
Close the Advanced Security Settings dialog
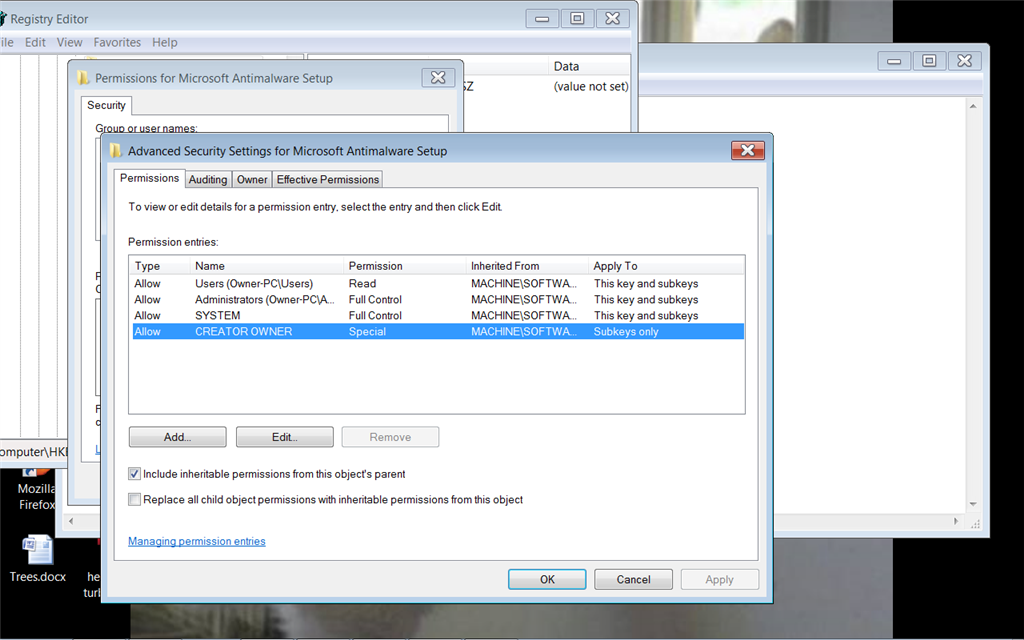[x=748, y=151]
